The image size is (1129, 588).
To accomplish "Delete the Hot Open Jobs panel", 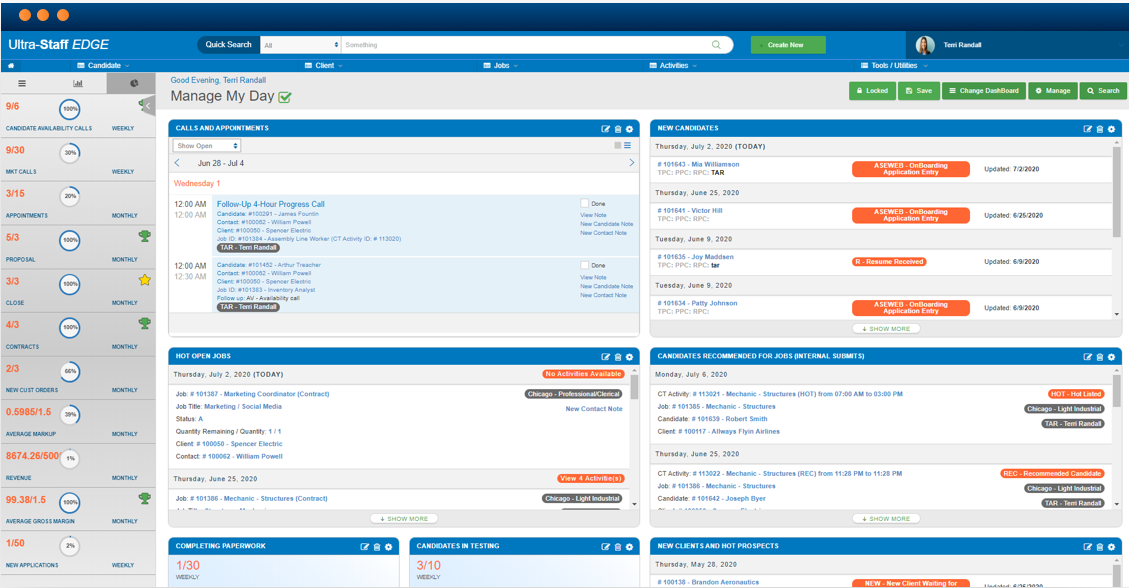I will click(618, 357).
